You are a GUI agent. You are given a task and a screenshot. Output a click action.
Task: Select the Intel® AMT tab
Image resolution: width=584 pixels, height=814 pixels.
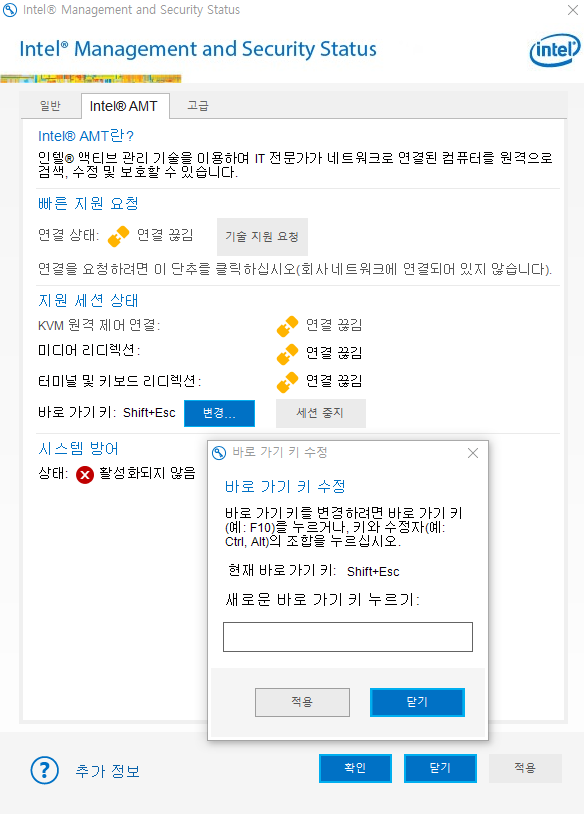coord(125,104)
